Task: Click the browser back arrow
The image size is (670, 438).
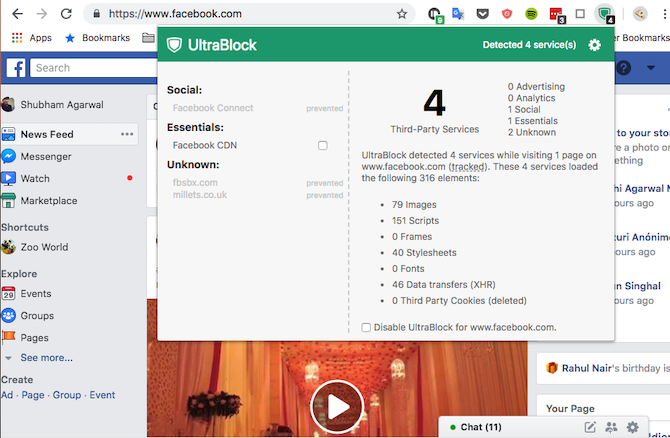Action: click(x=17, y=14)
